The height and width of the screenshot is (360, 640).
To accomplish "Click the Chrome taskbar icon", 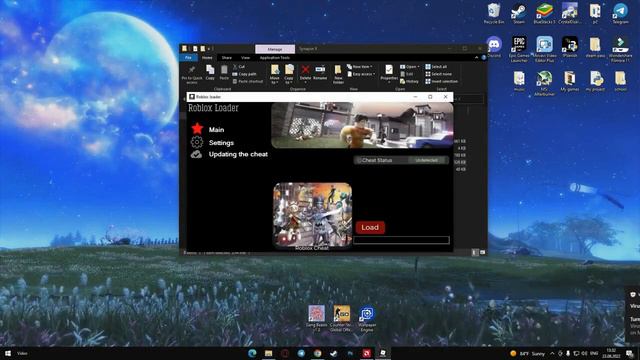I will [x=318, y=353].
